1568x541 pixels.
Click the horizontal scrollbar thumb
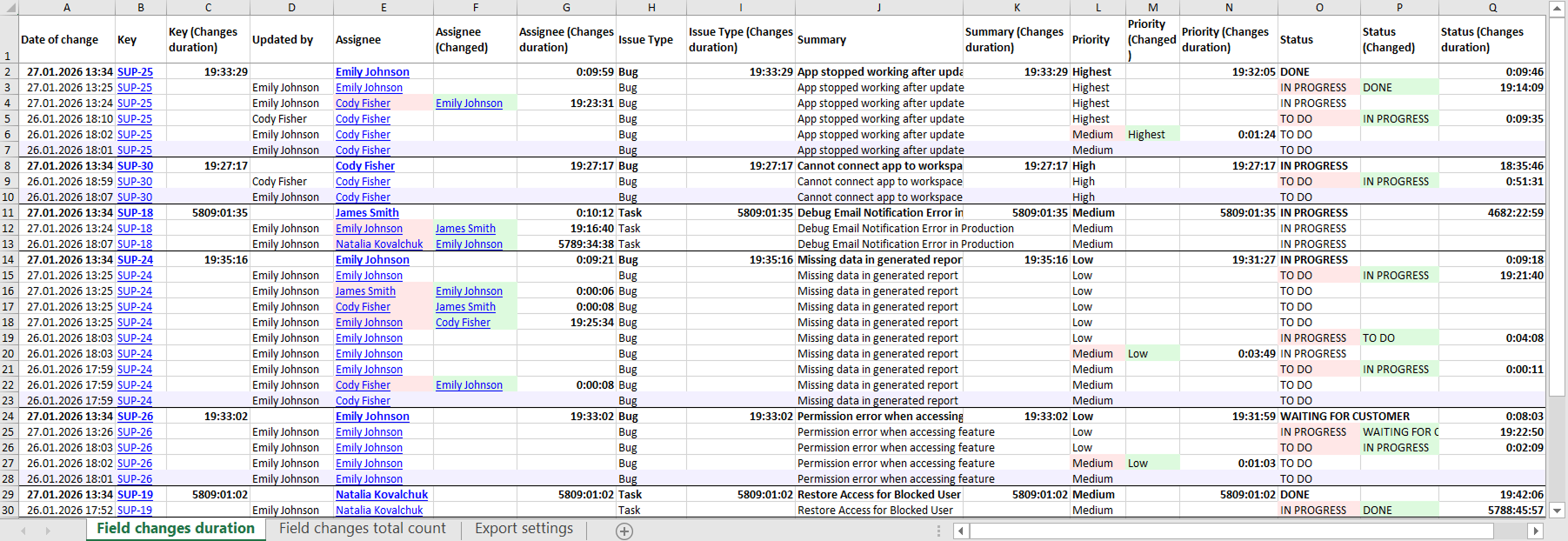1231,531
